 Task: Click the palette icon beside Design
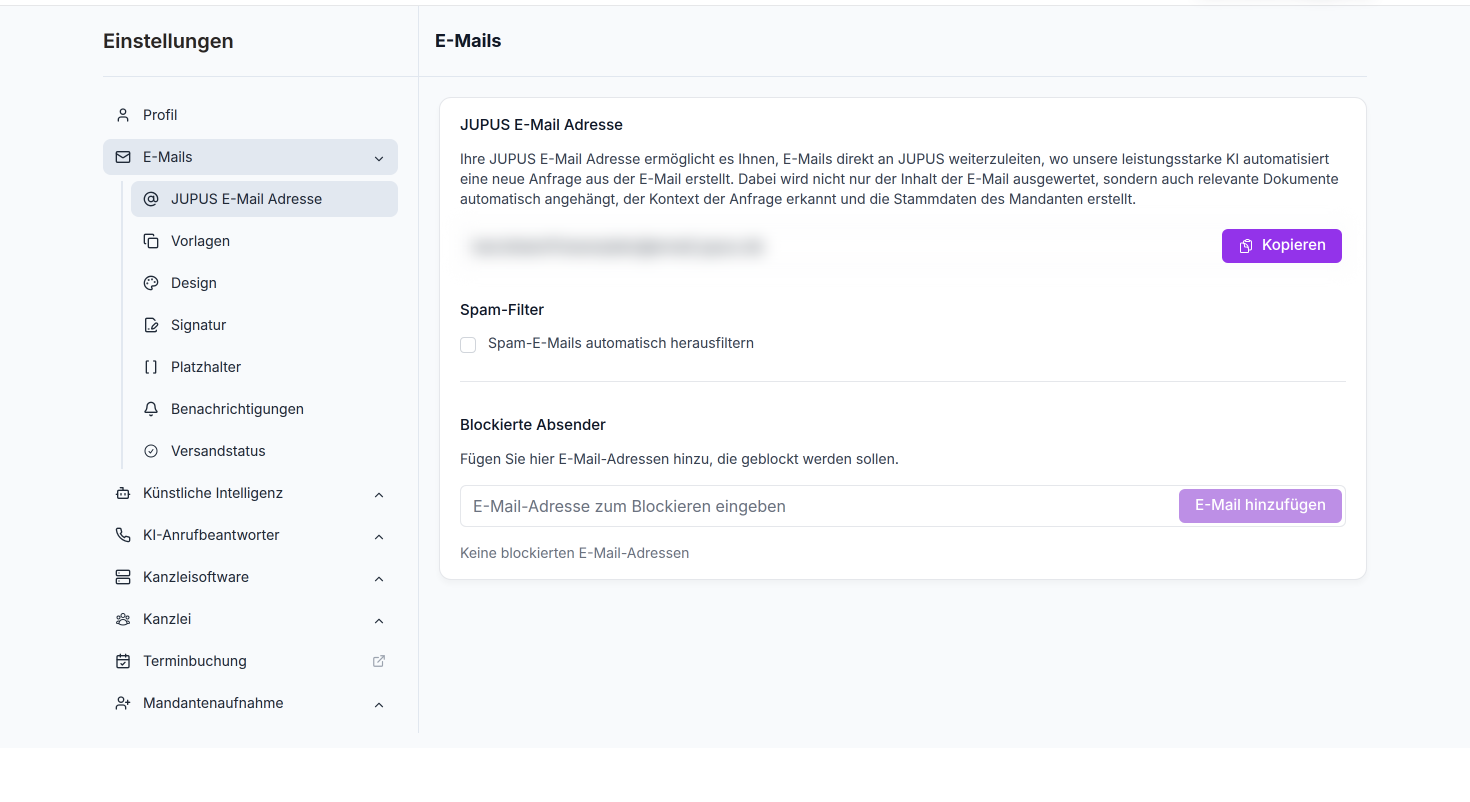[151, 283]
